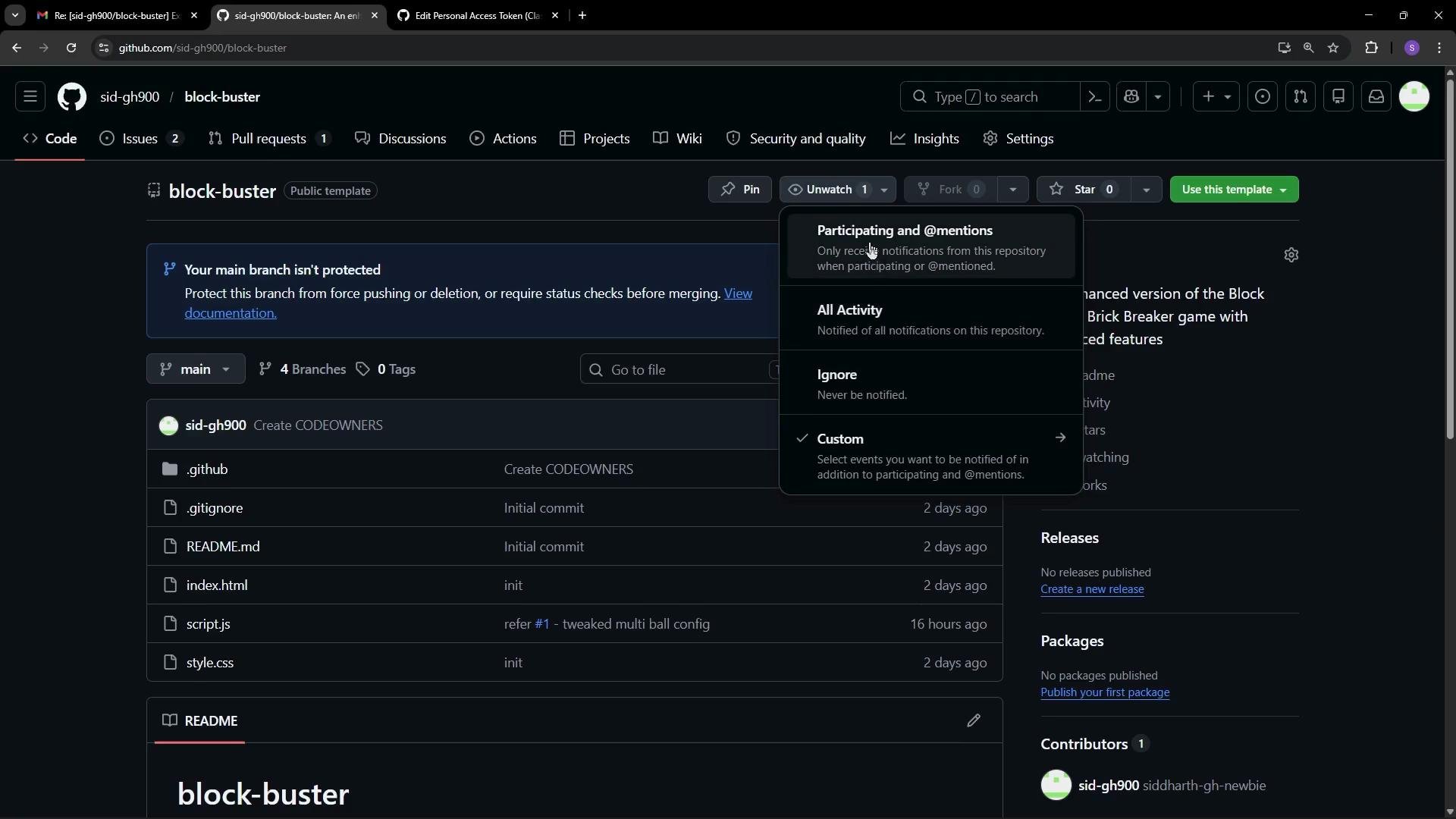Open browser extensions puzzle icon
The height and width of the screenshot is (819, 1456).
point(1371,48)
